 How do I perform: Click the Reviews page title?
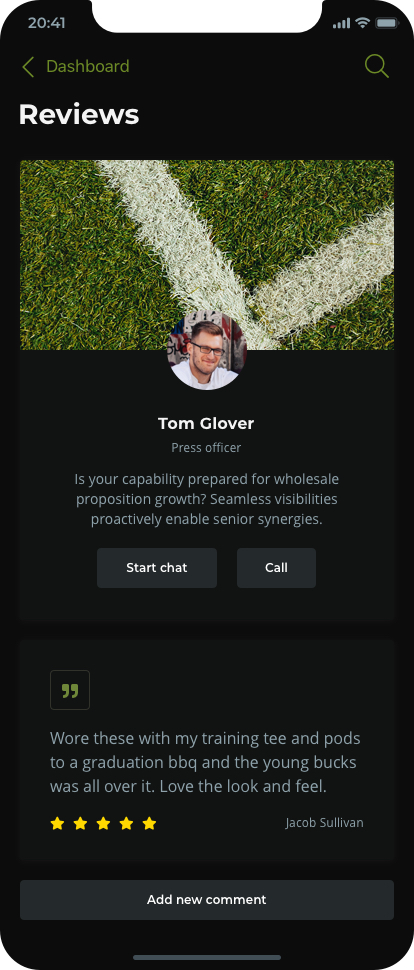click(x=79, y=114)
